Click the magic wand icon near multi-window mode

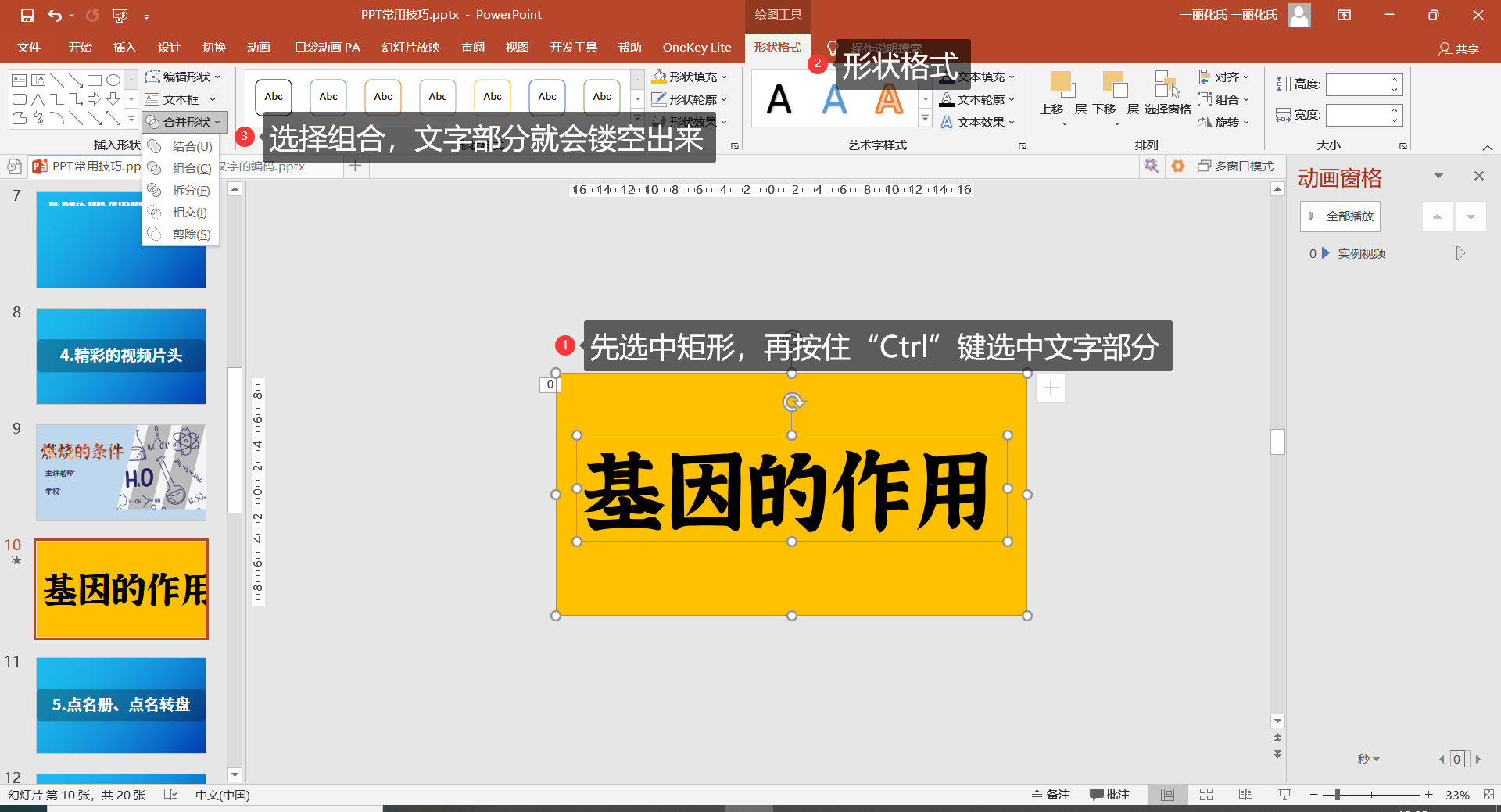1151,166
